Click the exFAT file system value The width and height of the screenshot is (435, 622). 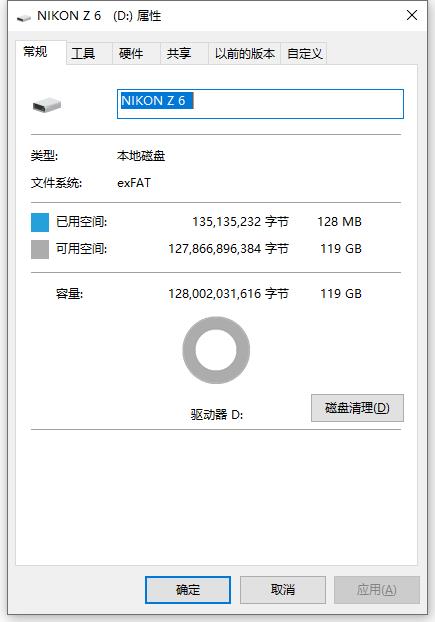point(134,183)
